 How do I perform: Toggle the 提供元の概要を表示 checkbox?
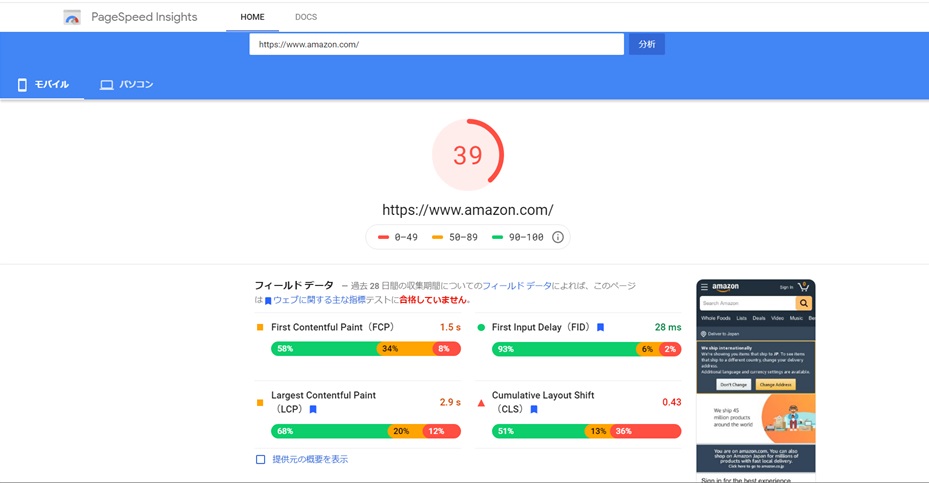(261, 460)
